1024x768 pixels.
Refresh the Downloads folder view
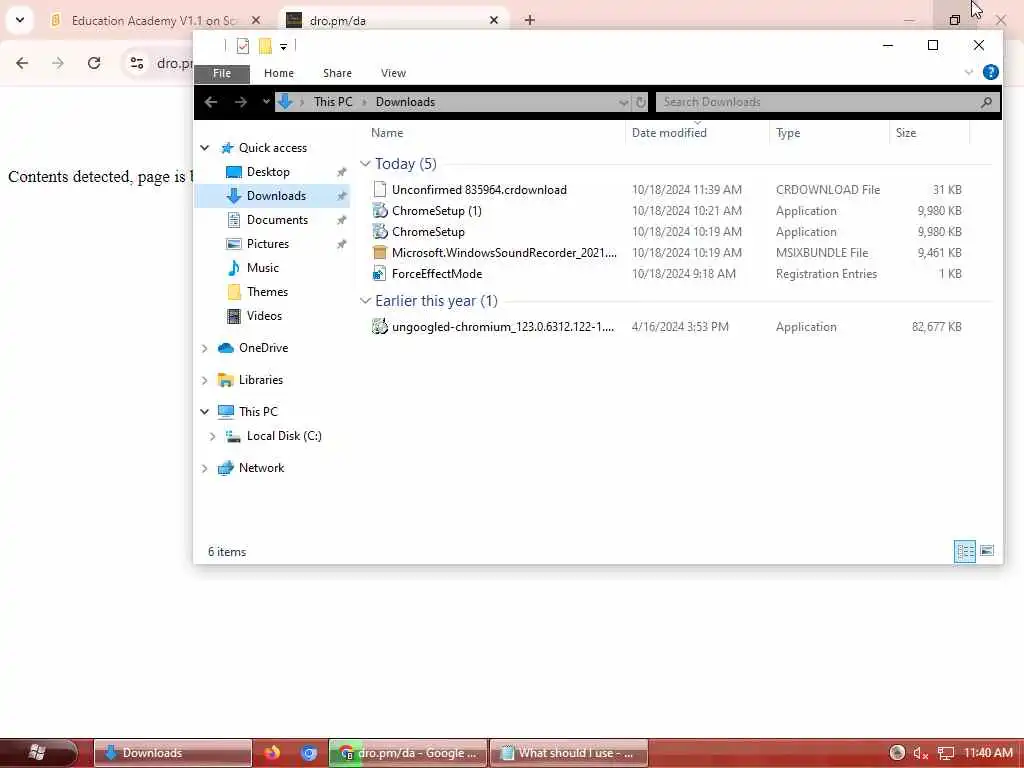641,103
